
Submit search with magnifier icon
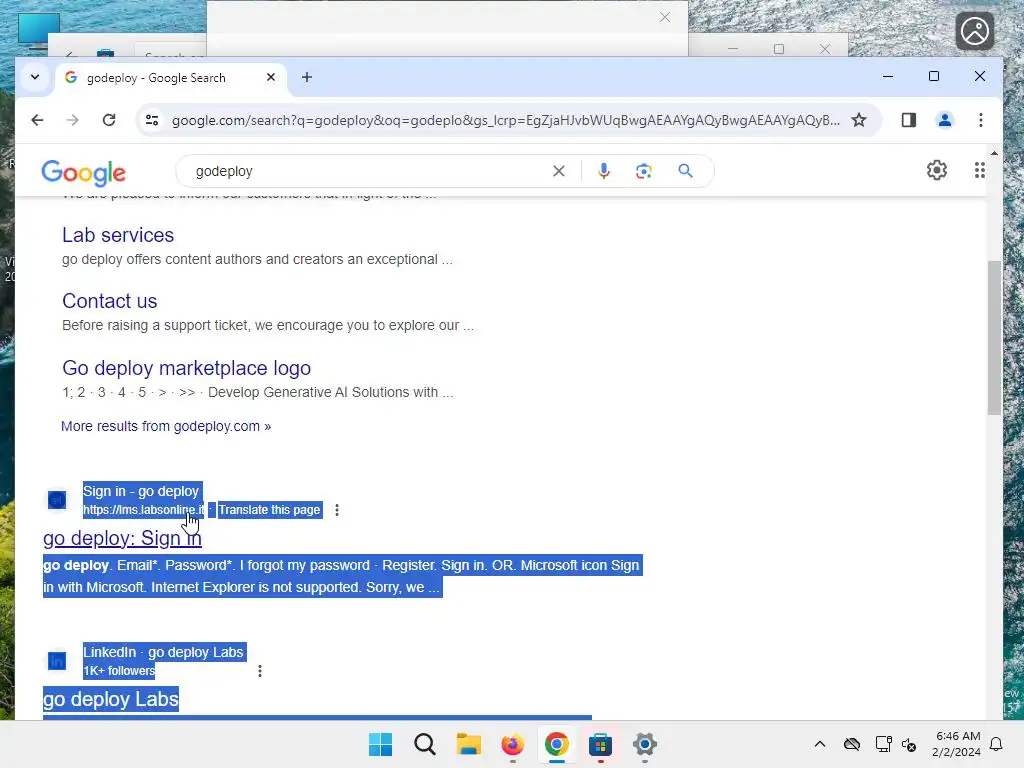[x=685, y=171]
